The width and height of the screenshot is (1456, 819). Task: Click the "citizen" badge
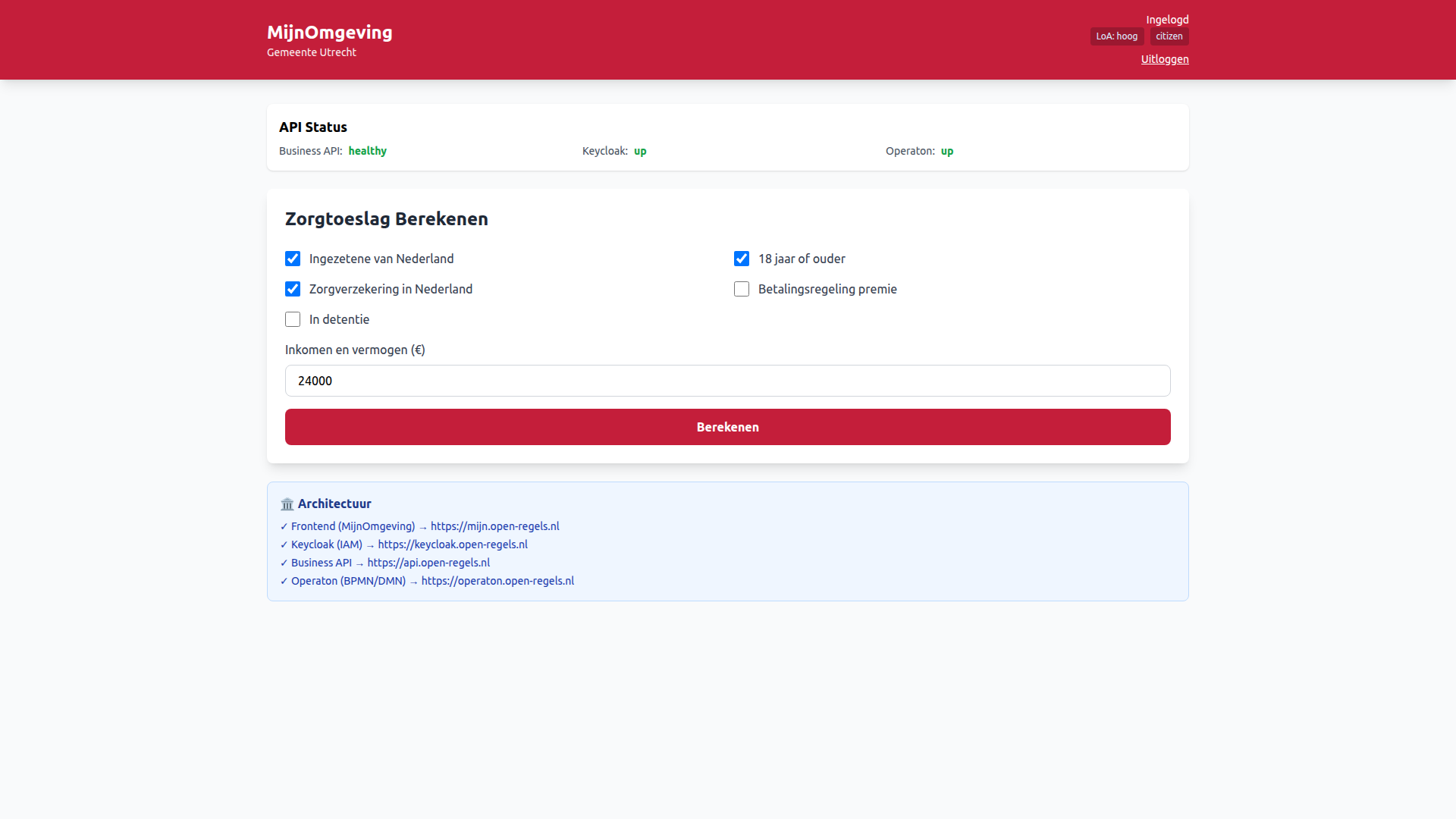pos(1169,36)
